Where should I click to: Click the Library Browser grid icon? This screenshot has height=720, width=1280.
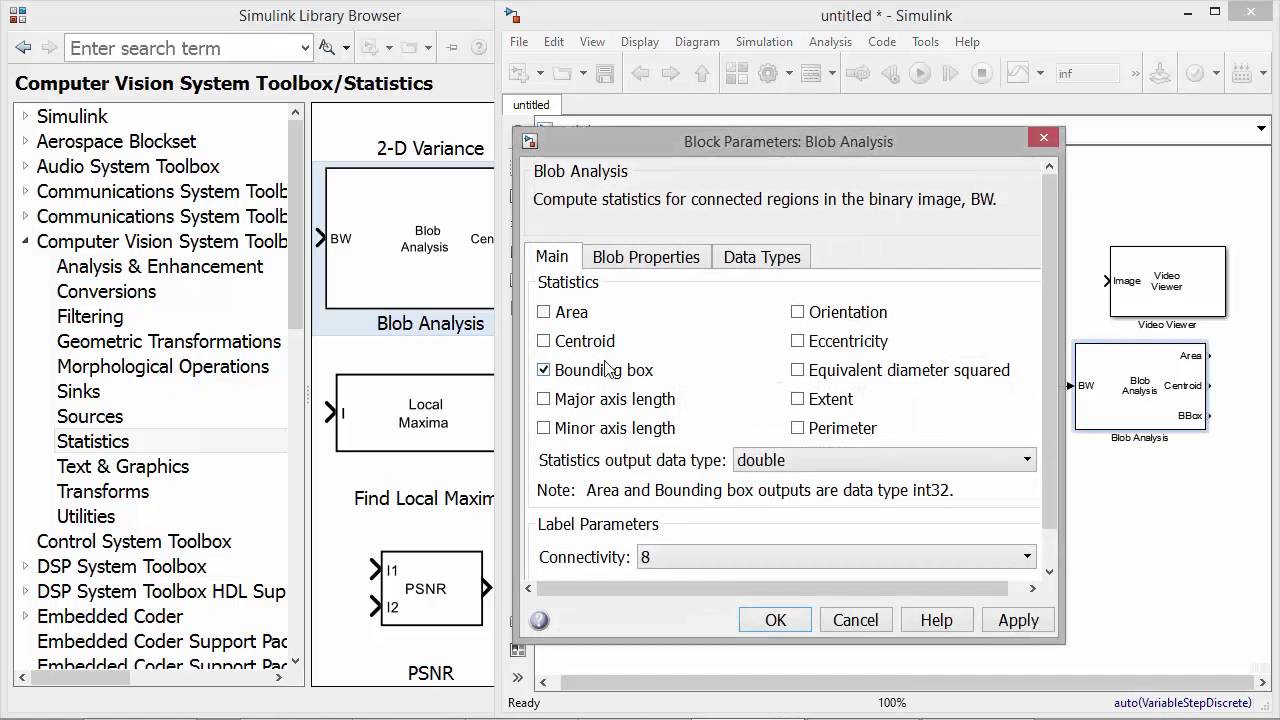(x=737, y=73)
